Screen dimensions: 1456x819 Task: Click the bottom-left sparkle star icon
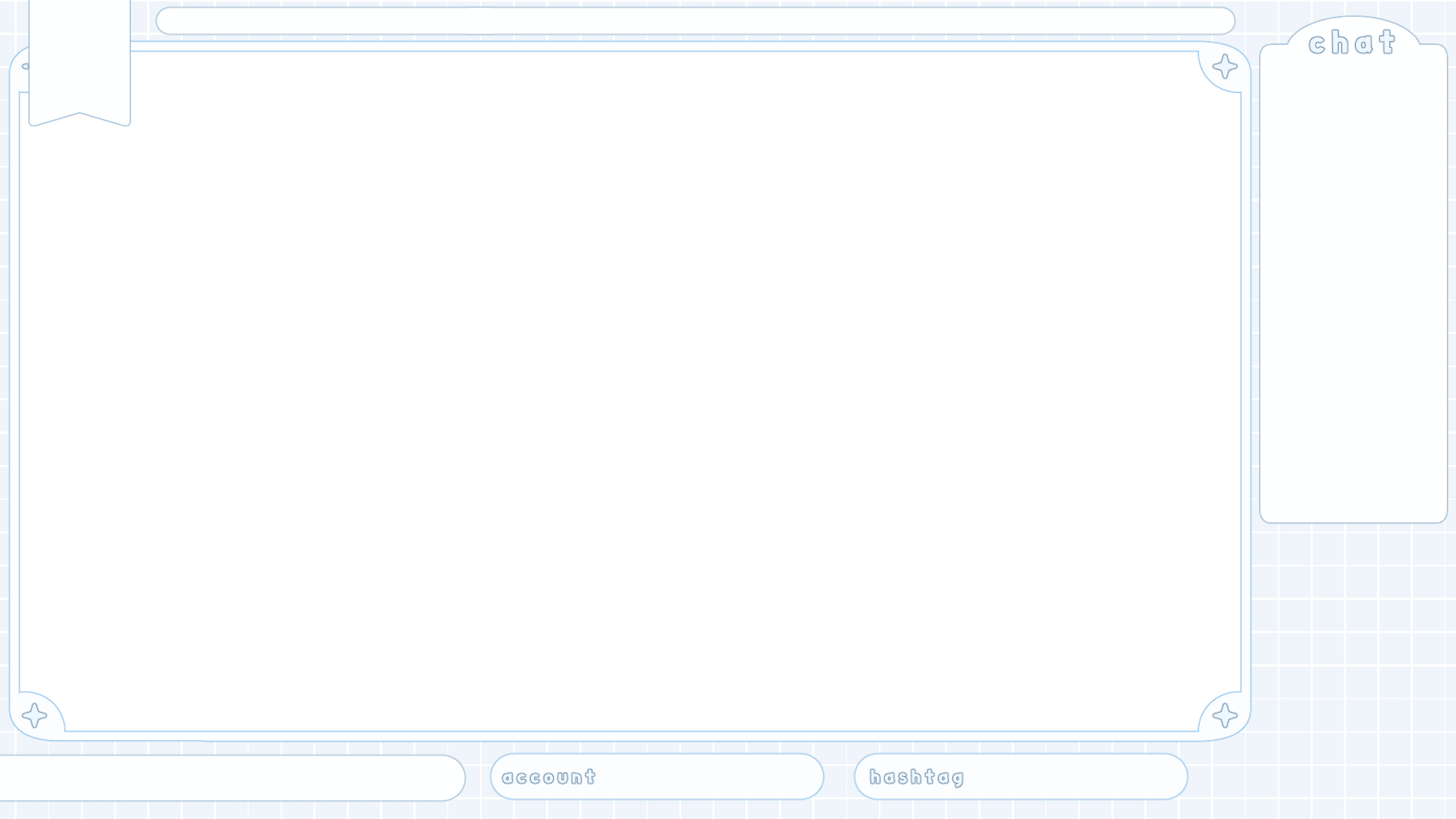pyautogui.click(x=35, y=715)
